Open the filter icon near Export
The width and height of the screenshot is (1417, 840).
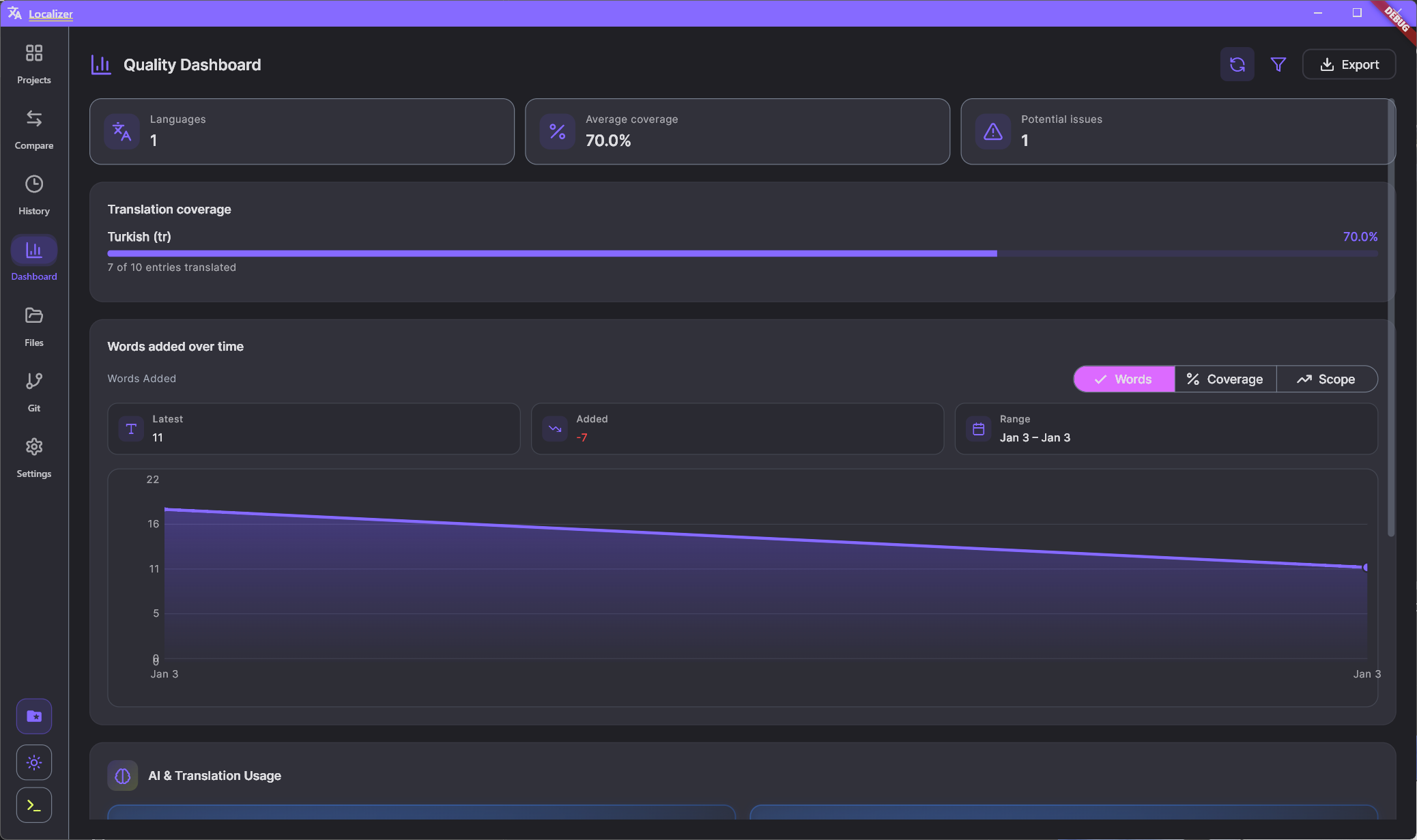[1279, 64]
